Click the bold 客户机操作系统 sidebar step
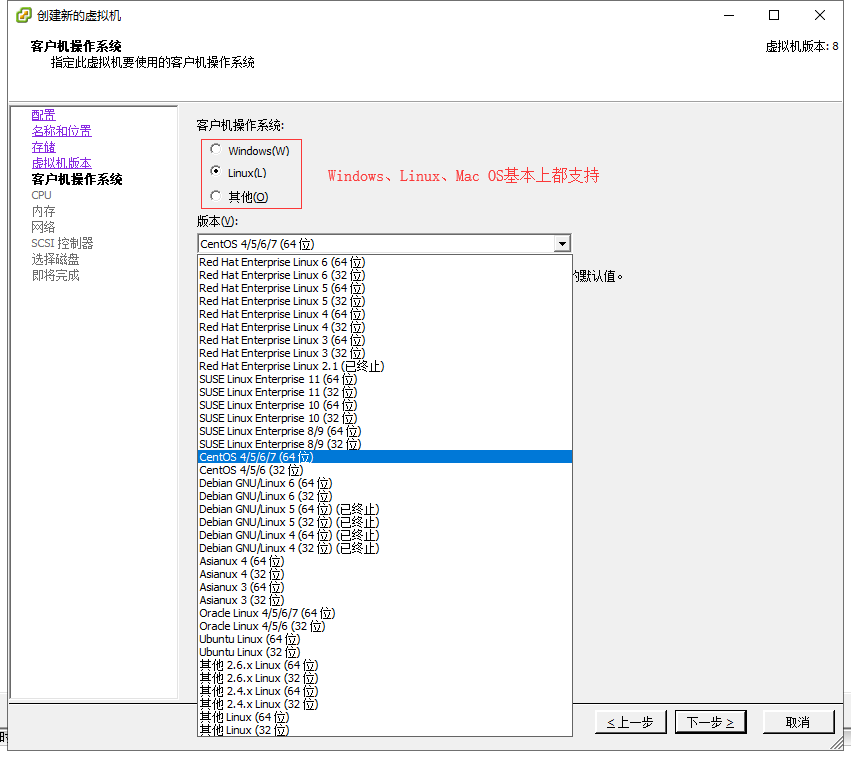This screenshot has height=758, width=851. (x=77, y=179)
